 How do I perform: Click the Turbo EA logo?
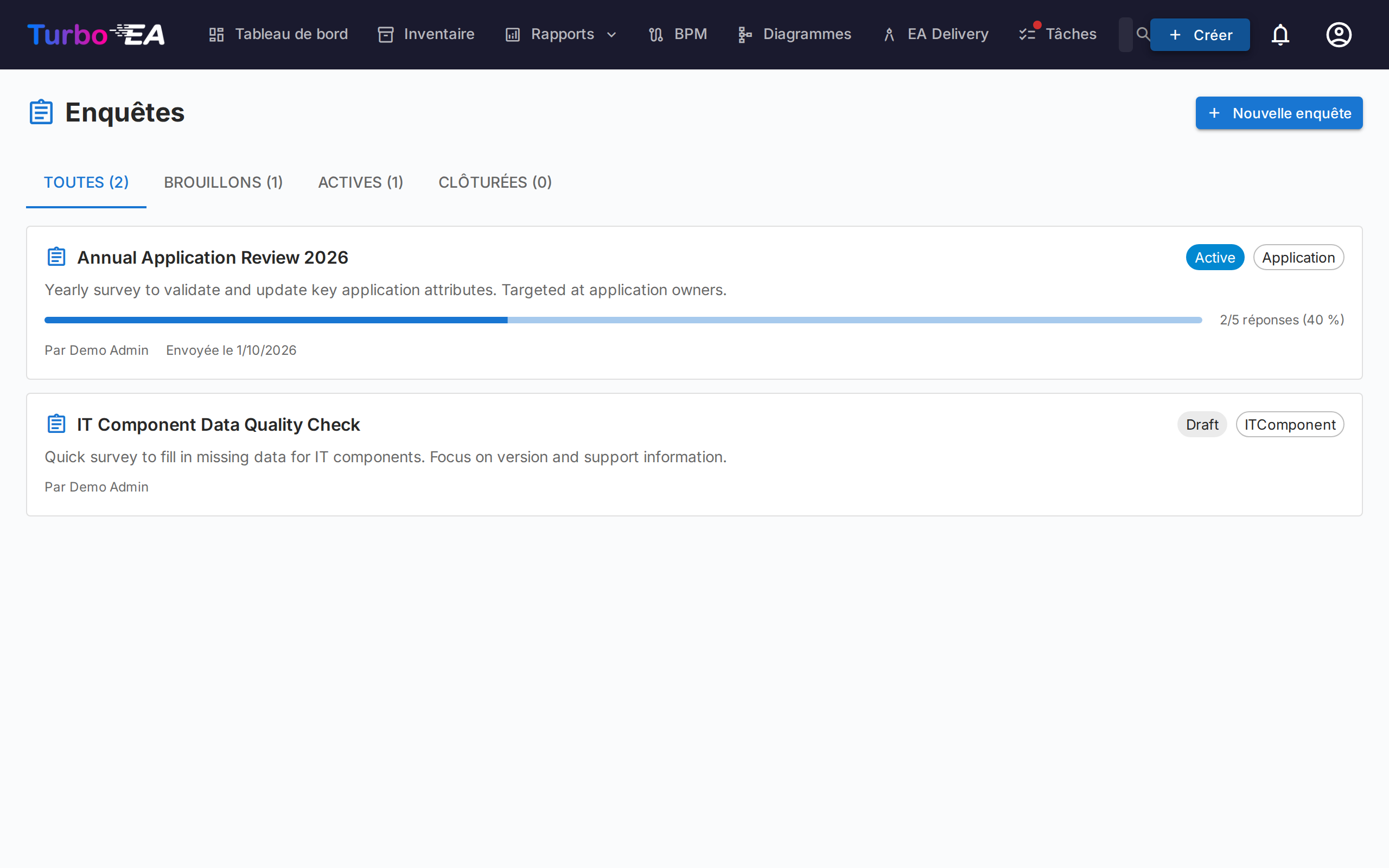[96, 34]
